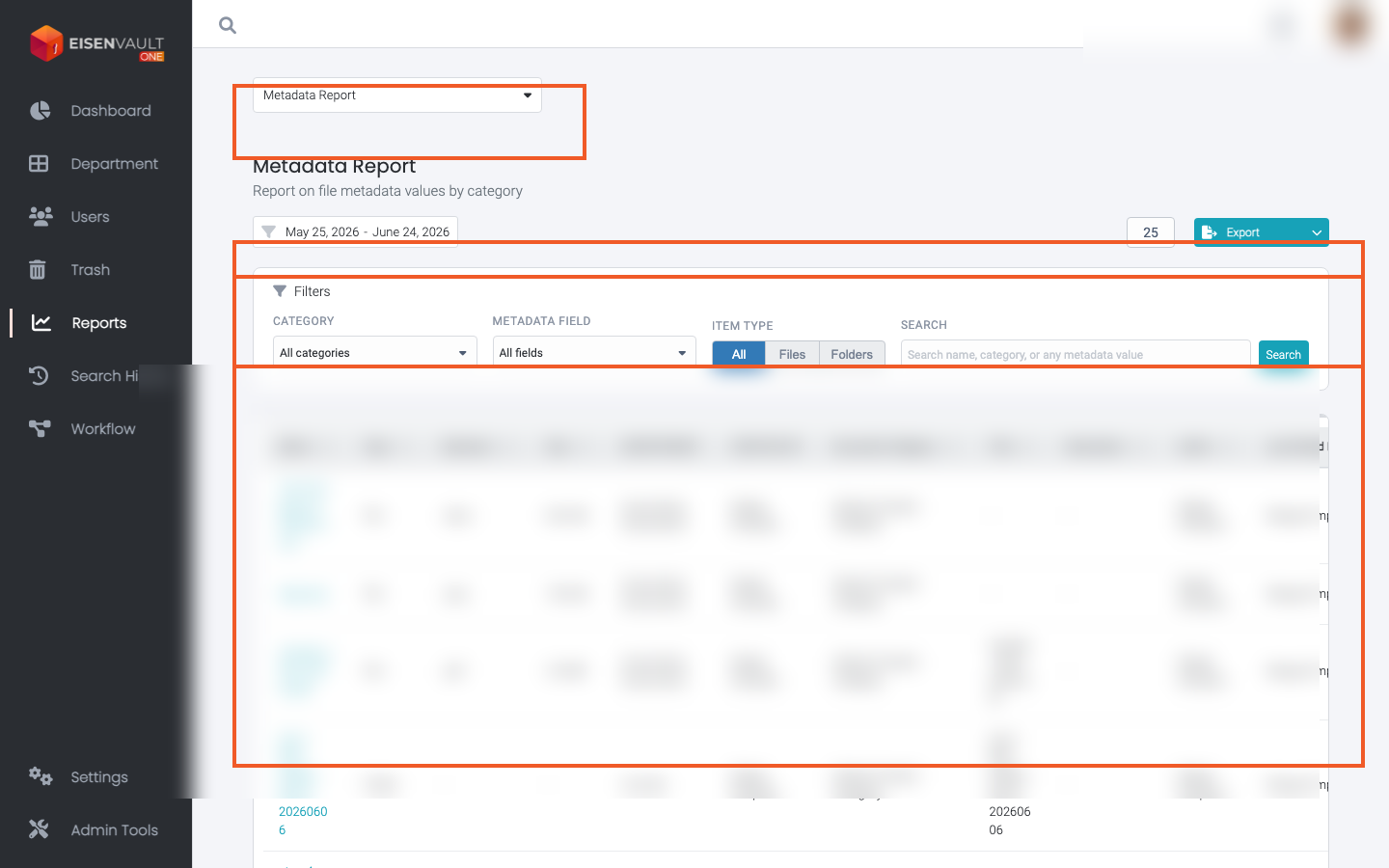Click the user avatar in top right
Screen dimensions: 1389x868
click(x=1350, y=24)
